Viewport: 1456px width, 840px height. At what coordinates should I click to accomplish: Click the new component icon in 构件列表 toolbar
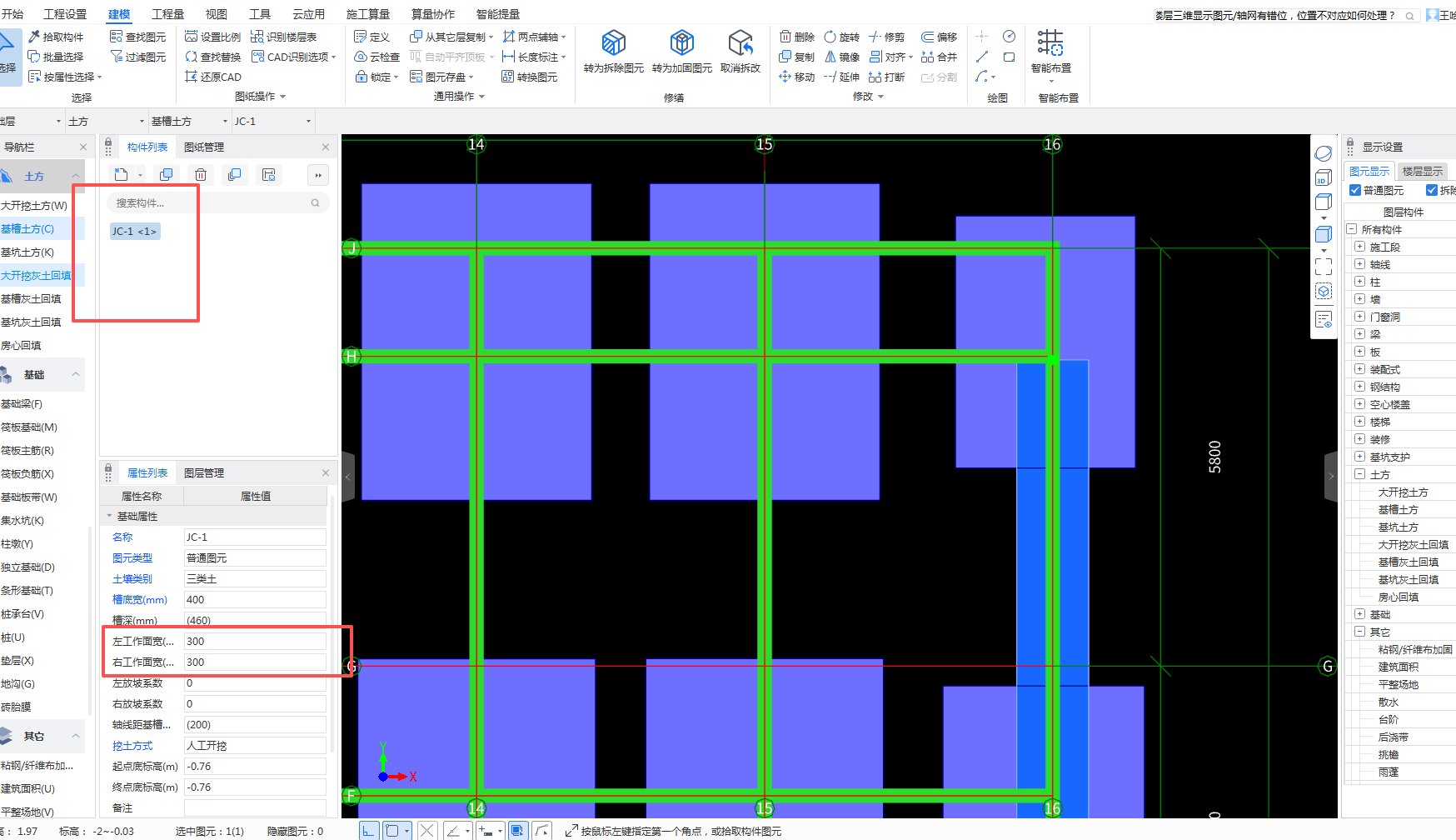122,174
